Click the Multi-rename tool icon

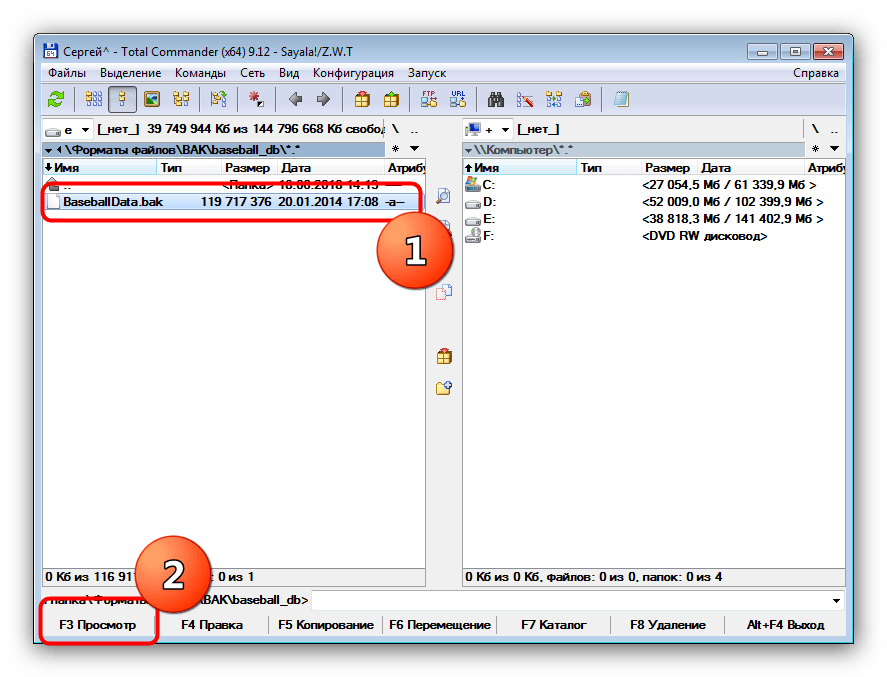525,99
